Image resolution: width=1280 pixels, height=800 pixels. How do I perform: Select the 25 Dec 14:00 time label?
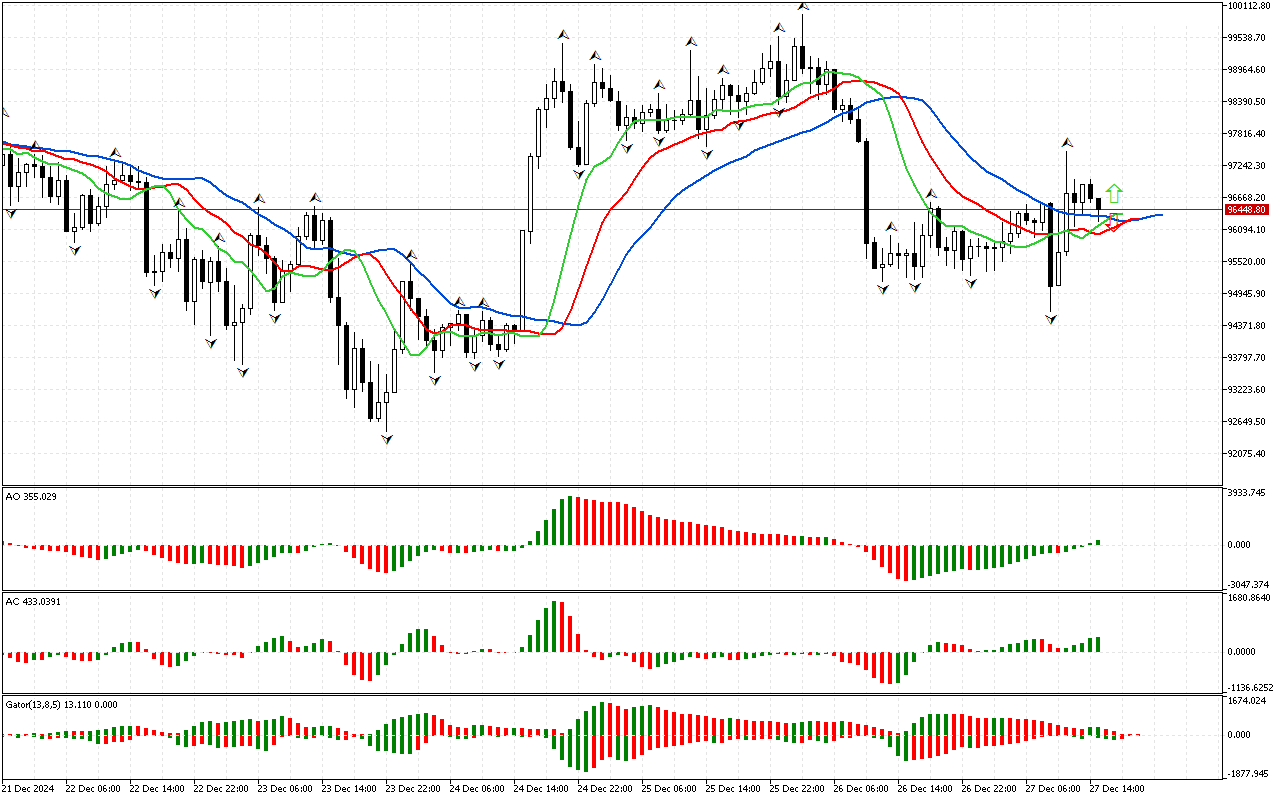733,789
